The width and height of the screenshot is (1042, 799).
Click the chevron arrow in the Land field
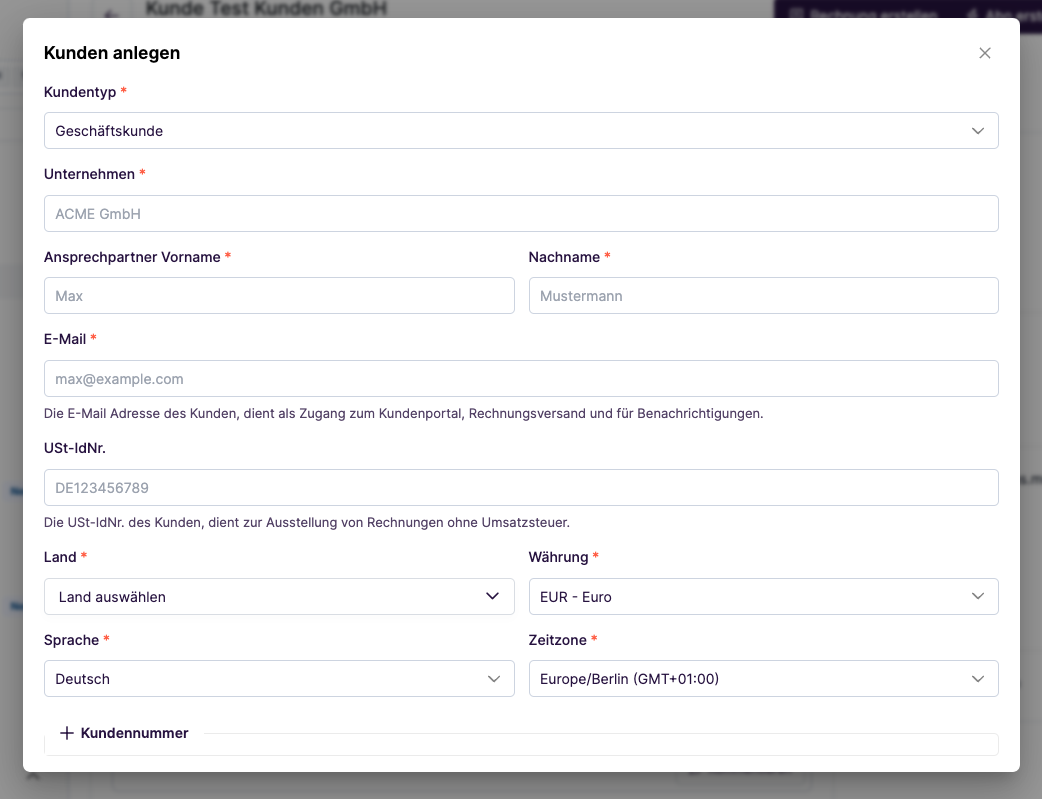pyautogui.click(x=492, y=596)
